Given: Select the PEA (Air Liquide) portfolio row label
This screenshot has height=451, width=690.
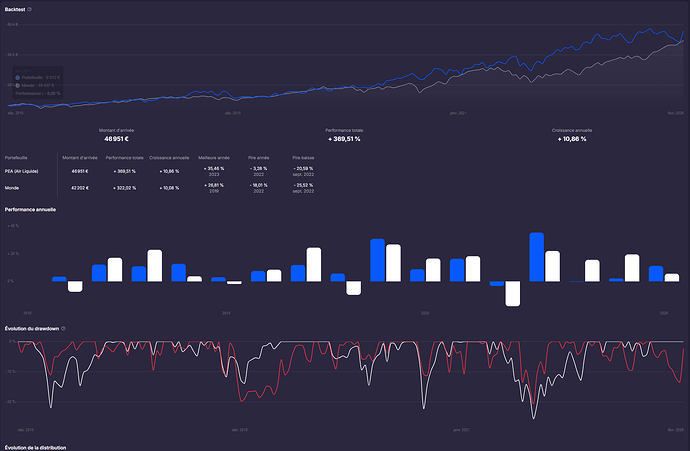Looking at the screenshot, I should (25, 171).
